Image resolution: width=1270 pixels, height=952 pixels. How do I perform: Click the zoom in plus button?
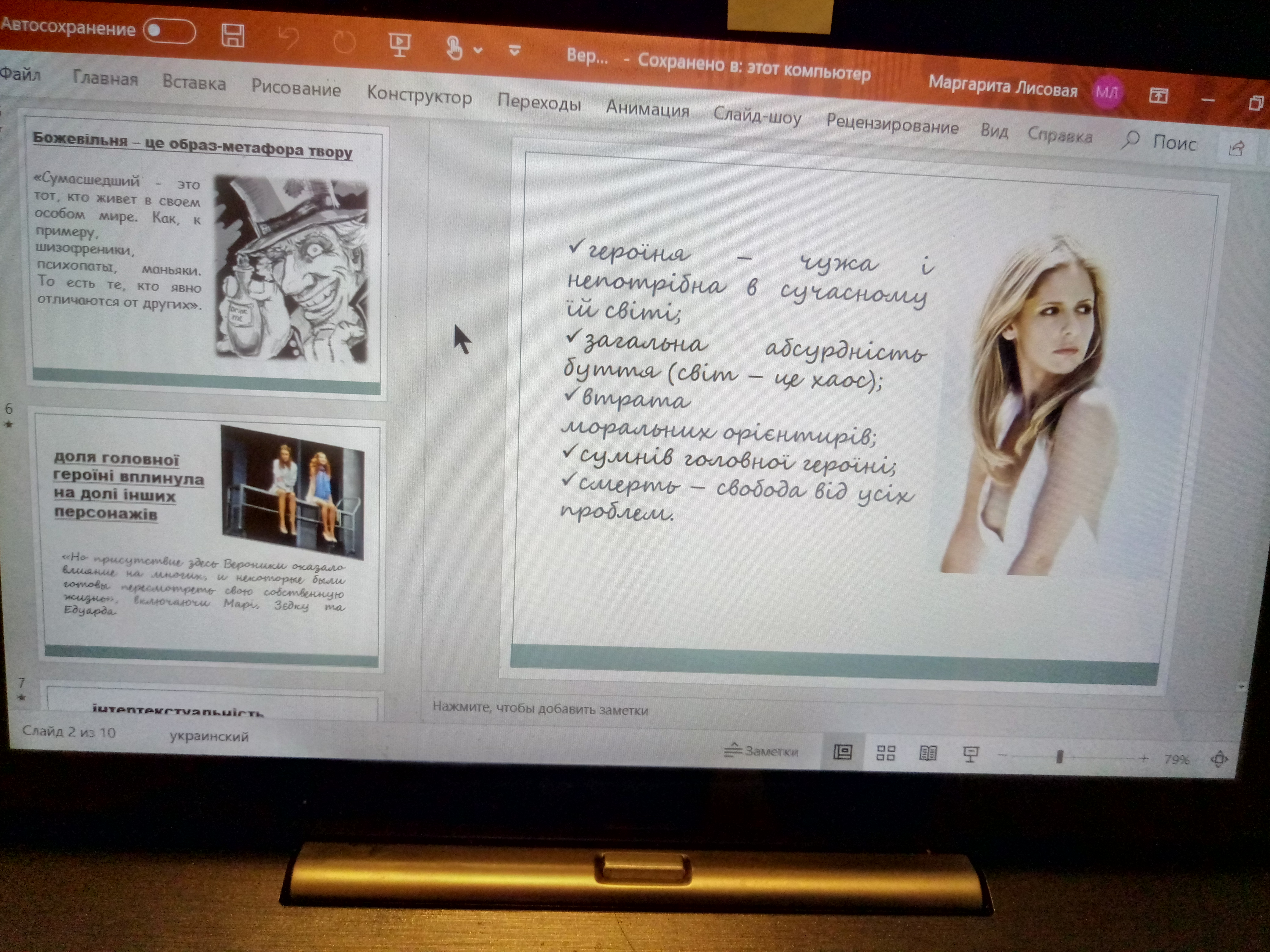click(1143, 759)
